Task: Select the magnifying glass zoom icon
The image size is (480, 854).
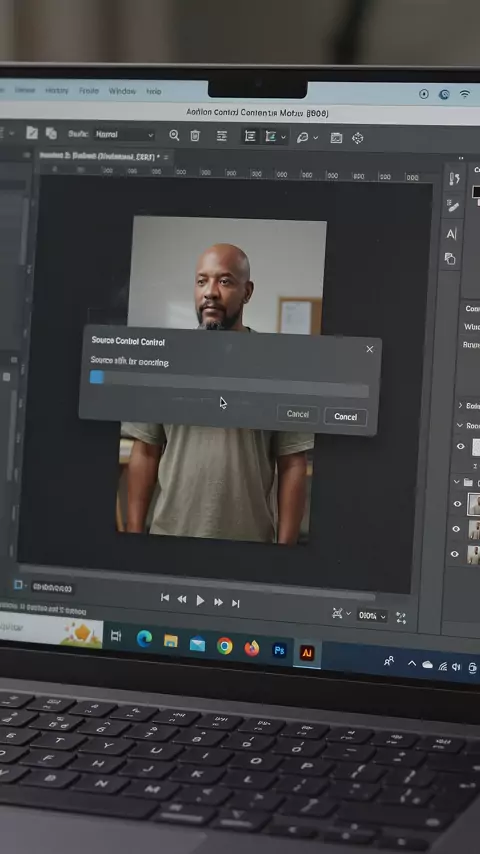Action: (x=174, y=135)
